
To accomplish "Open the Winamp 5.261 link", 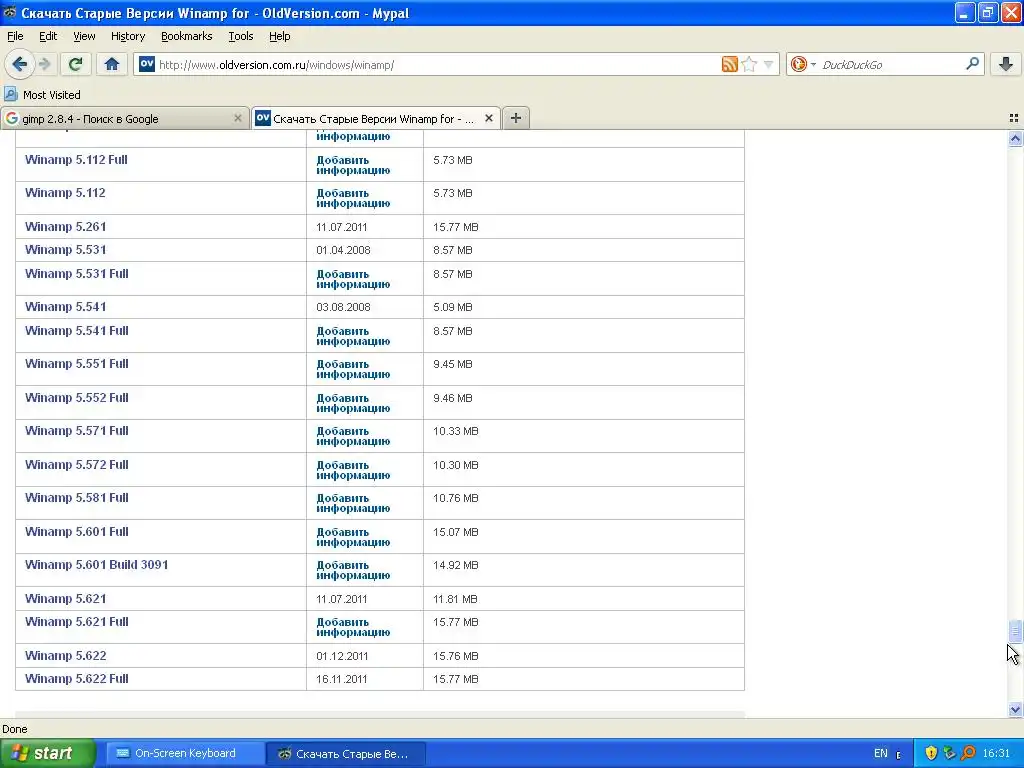I will (x=65, y=227).
